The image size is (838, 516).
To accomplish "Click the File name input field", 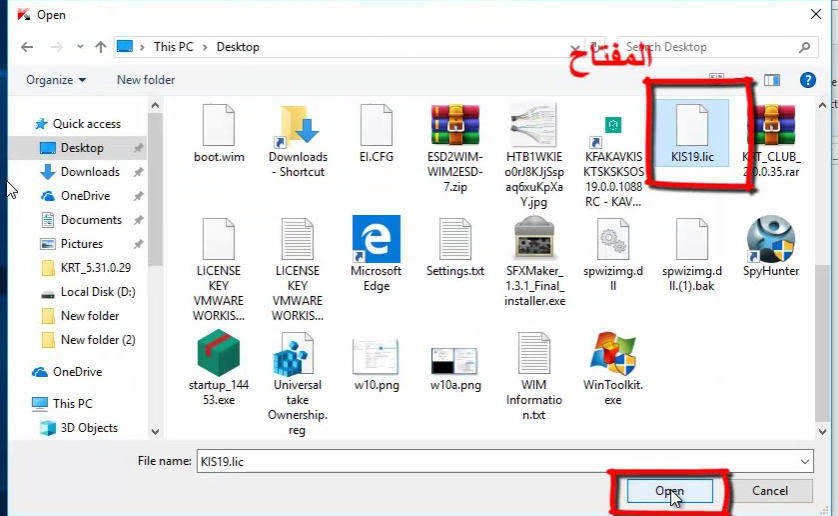I will 505,461.
